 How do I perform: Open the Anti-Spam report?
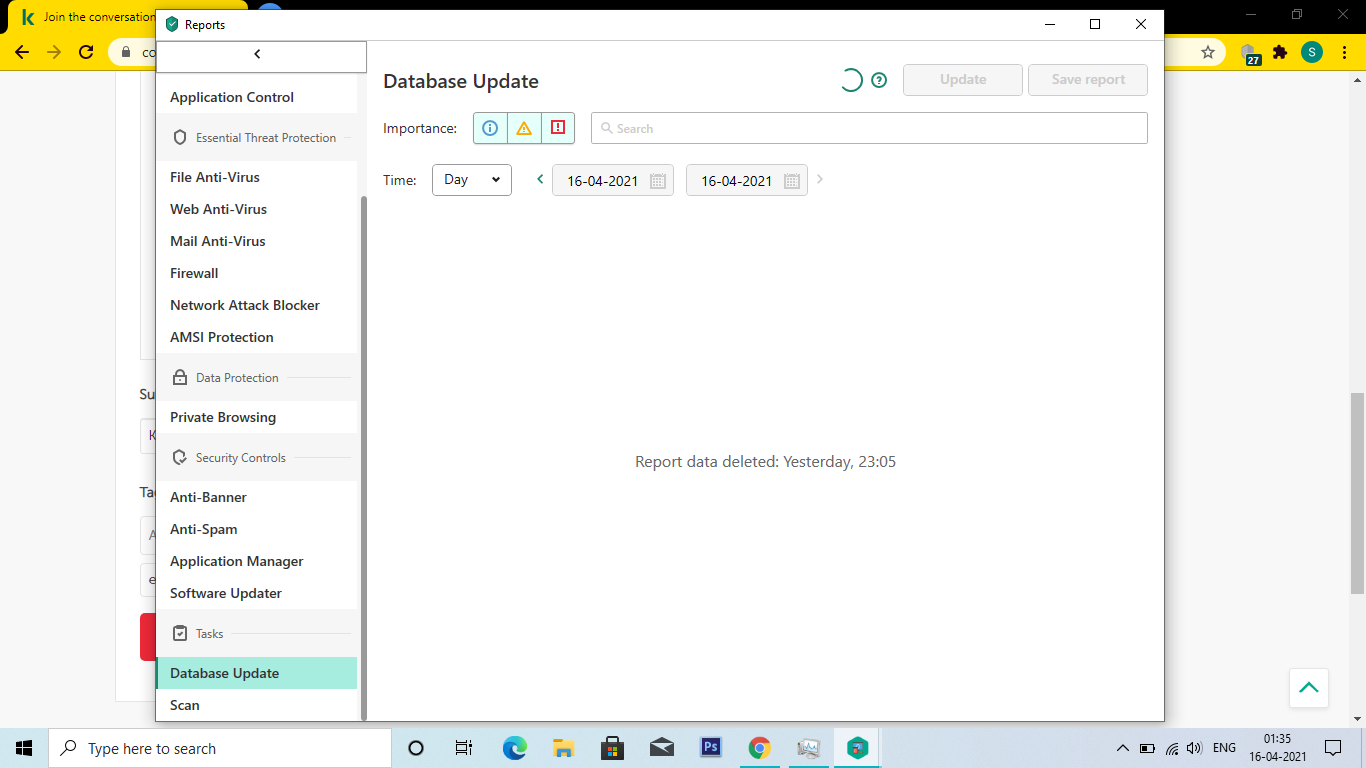click(256, 529)
